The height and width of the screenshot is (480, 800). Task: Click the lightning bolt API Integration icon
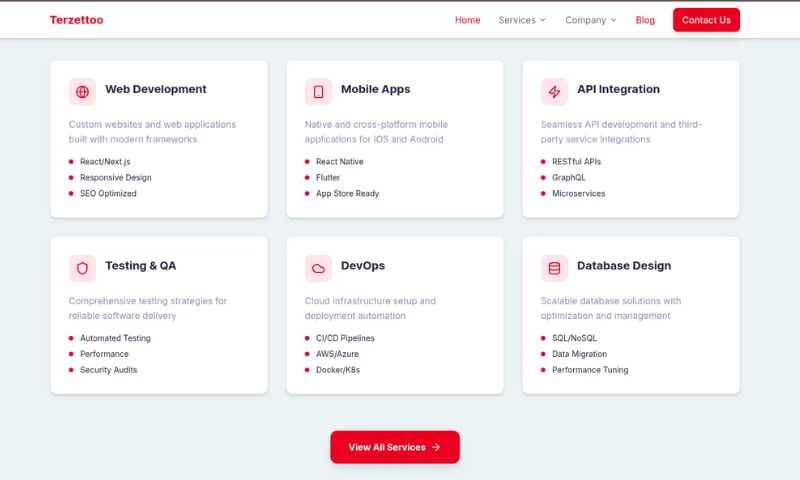point(554,92)
